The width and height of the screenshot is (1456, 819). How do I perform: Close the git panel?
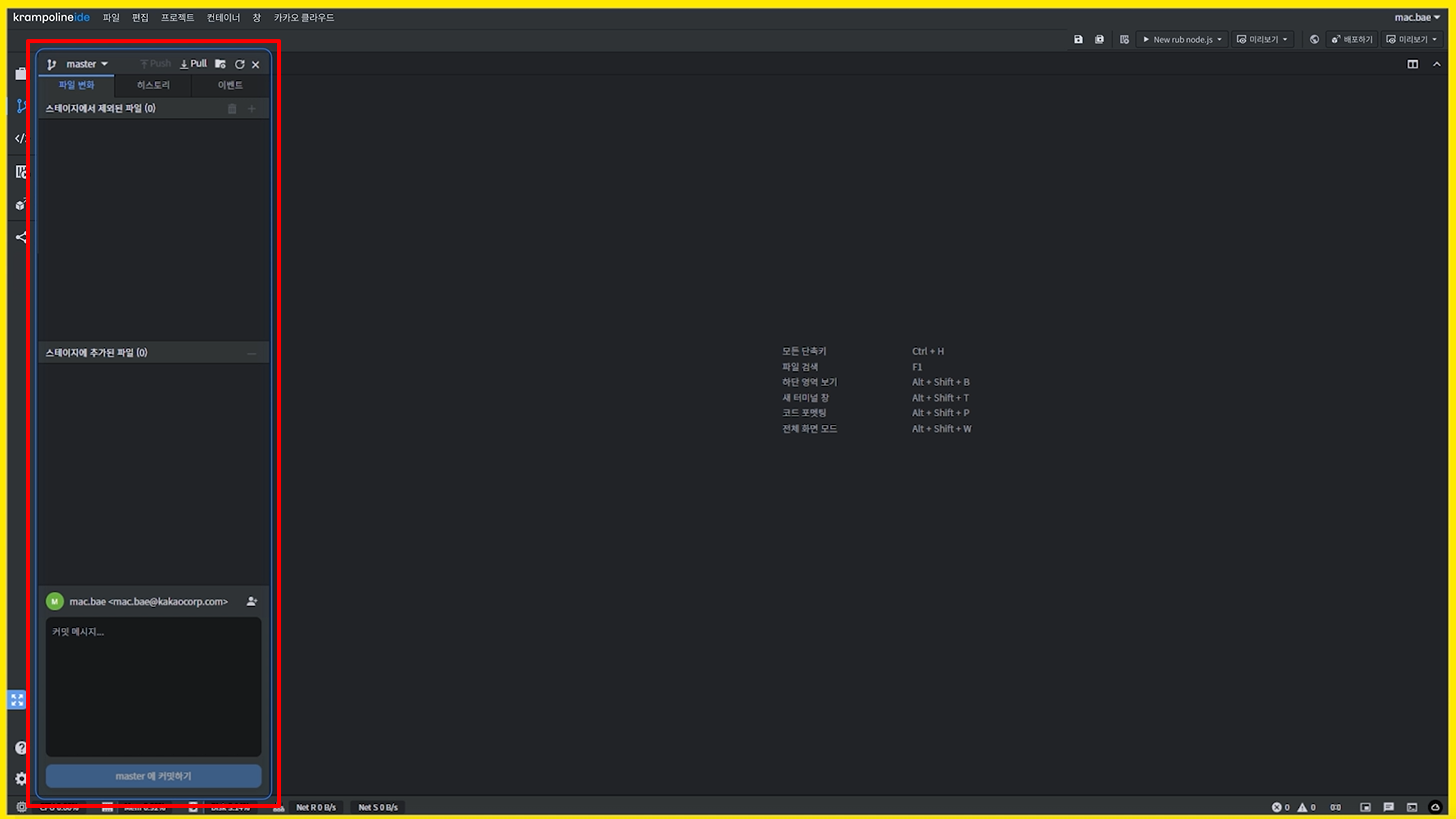pyautogui.click(x=256, y=64)
